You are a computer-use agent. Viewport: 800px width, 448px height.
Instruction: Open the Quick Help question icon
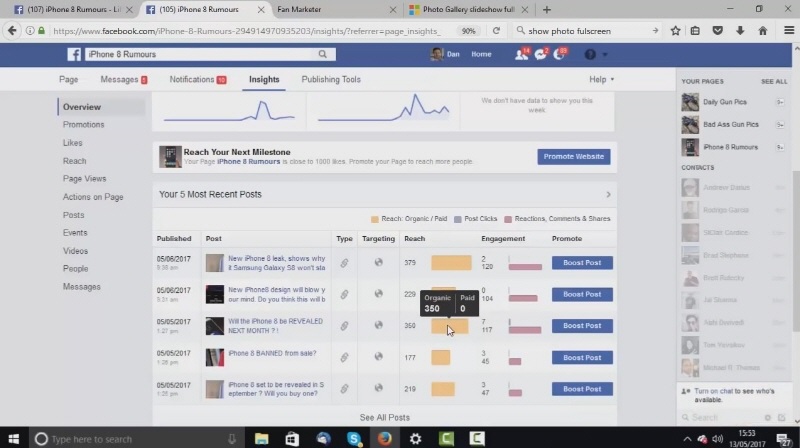590,54
